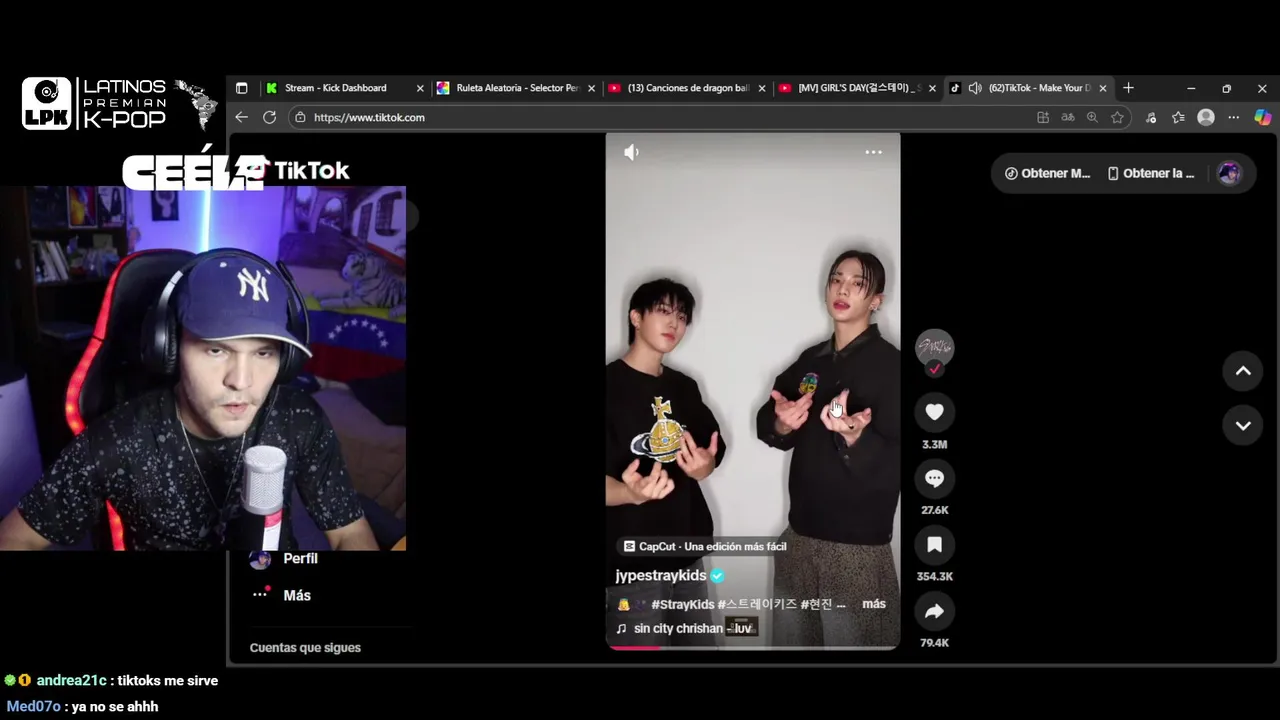Image resolution: width=1280 pixels, height=720 pixels.
Task: Like the TikTok video with the heart icon
Action: click(934, 412)
